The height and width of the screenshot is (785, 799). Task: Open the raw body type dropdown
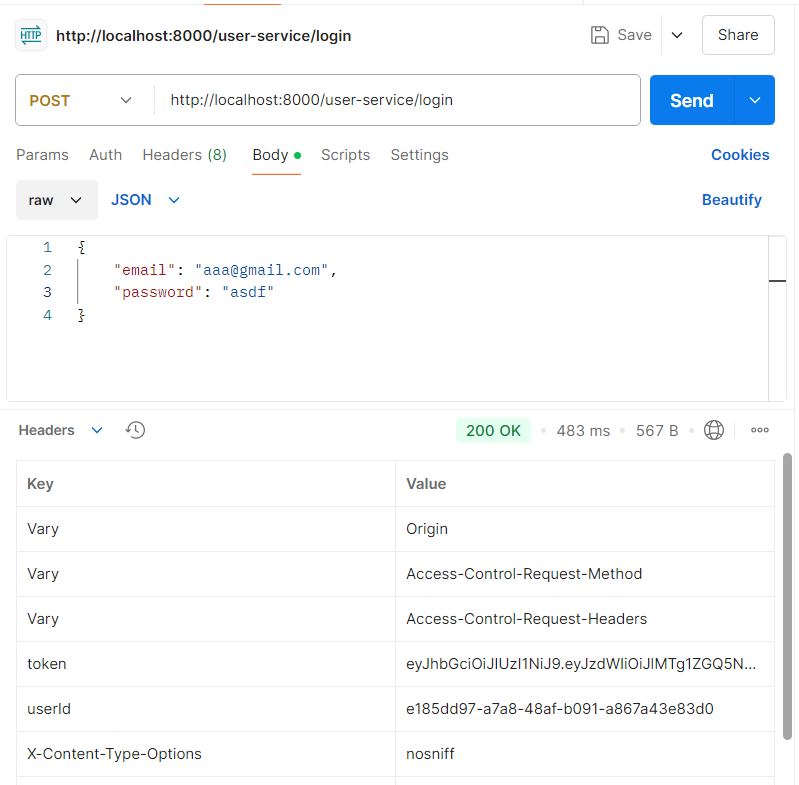coord(56,200)
